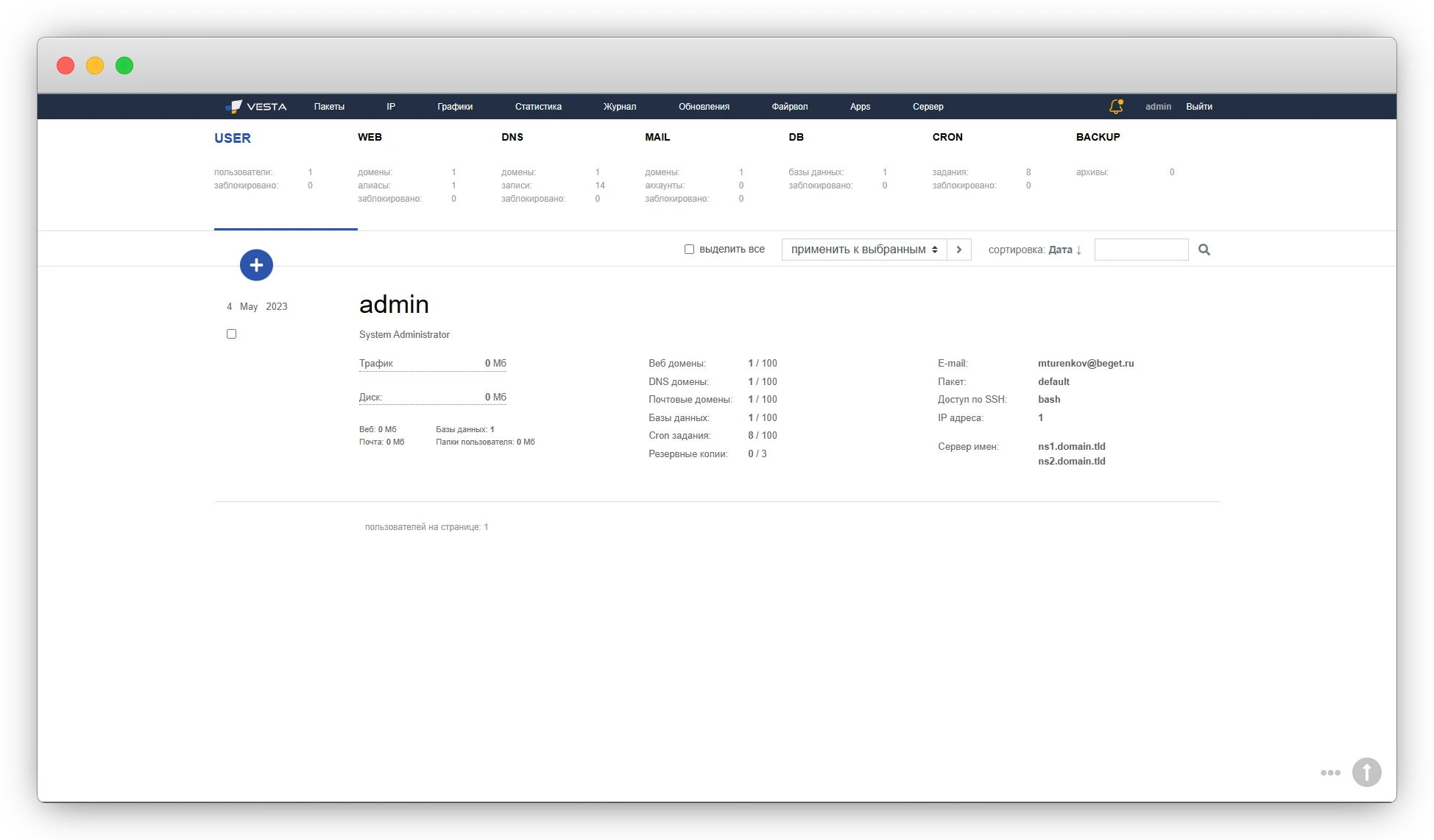Click the Выйти logout link
This screenshot has height=840, width=1434.
[x=1198, y=107]
